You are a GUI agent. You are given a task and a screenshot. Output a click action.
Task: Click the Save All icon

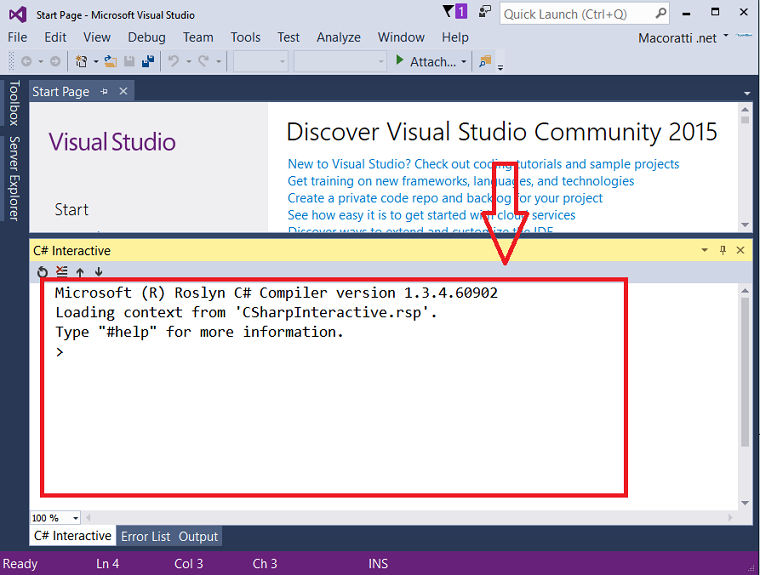click(x=148, y=62)
